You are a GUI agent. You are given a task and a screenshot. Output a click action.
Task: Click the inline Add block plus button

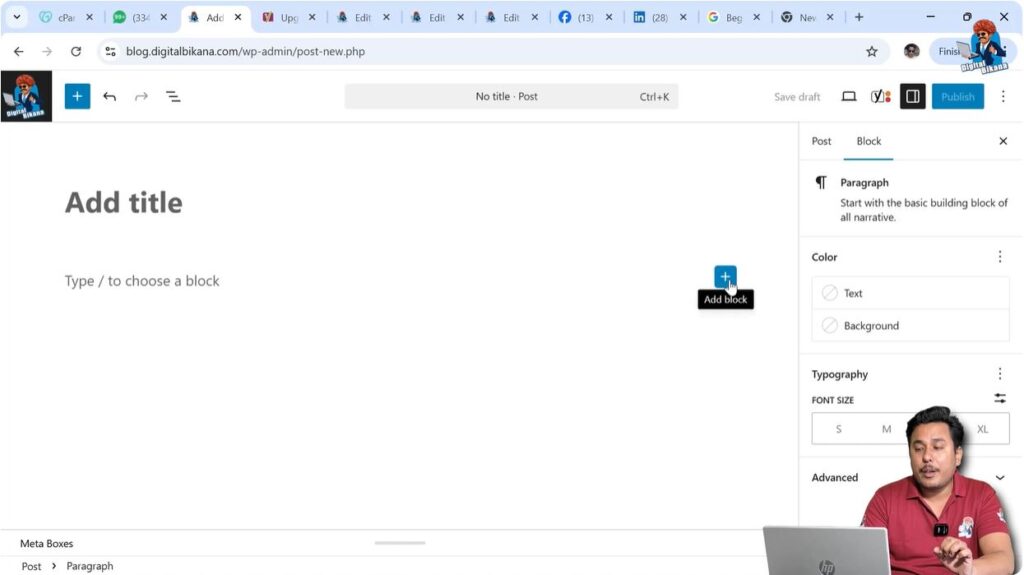[x=725, y=276]
